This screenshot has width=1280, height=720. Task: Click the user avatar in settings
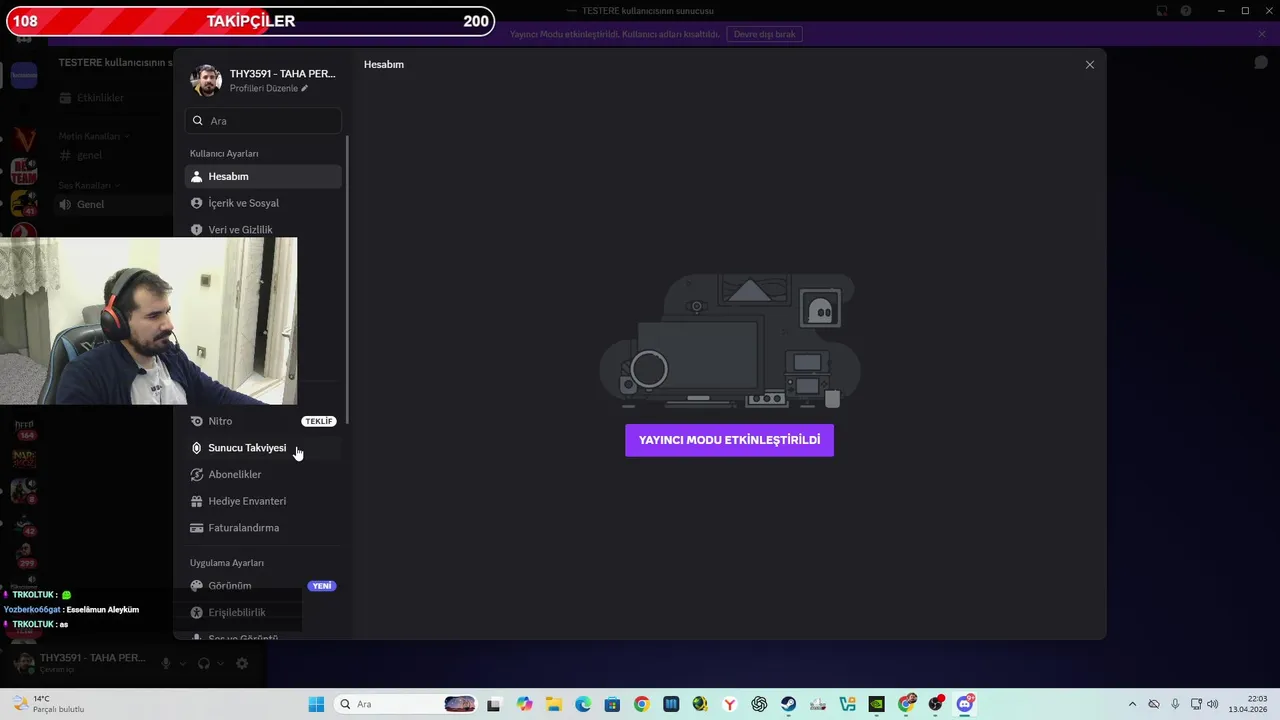[x=206, y=80]
